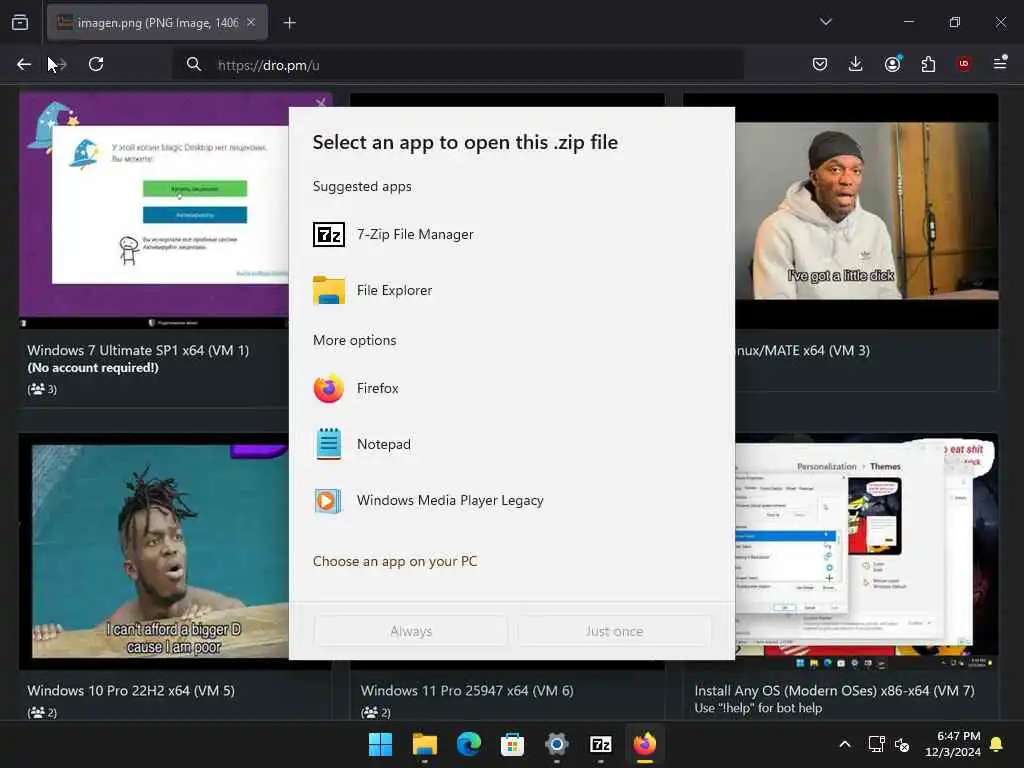The image size is (1024, 768).
Task: Switch to 7-Zip on the taskbar
Action: (600, 744)
